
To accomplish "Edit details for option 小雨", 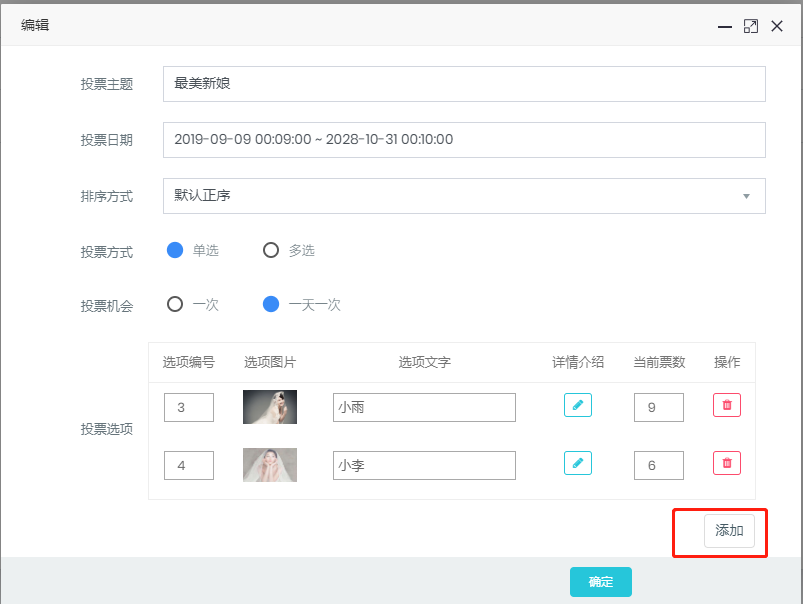I will click(x=578, y=405).
